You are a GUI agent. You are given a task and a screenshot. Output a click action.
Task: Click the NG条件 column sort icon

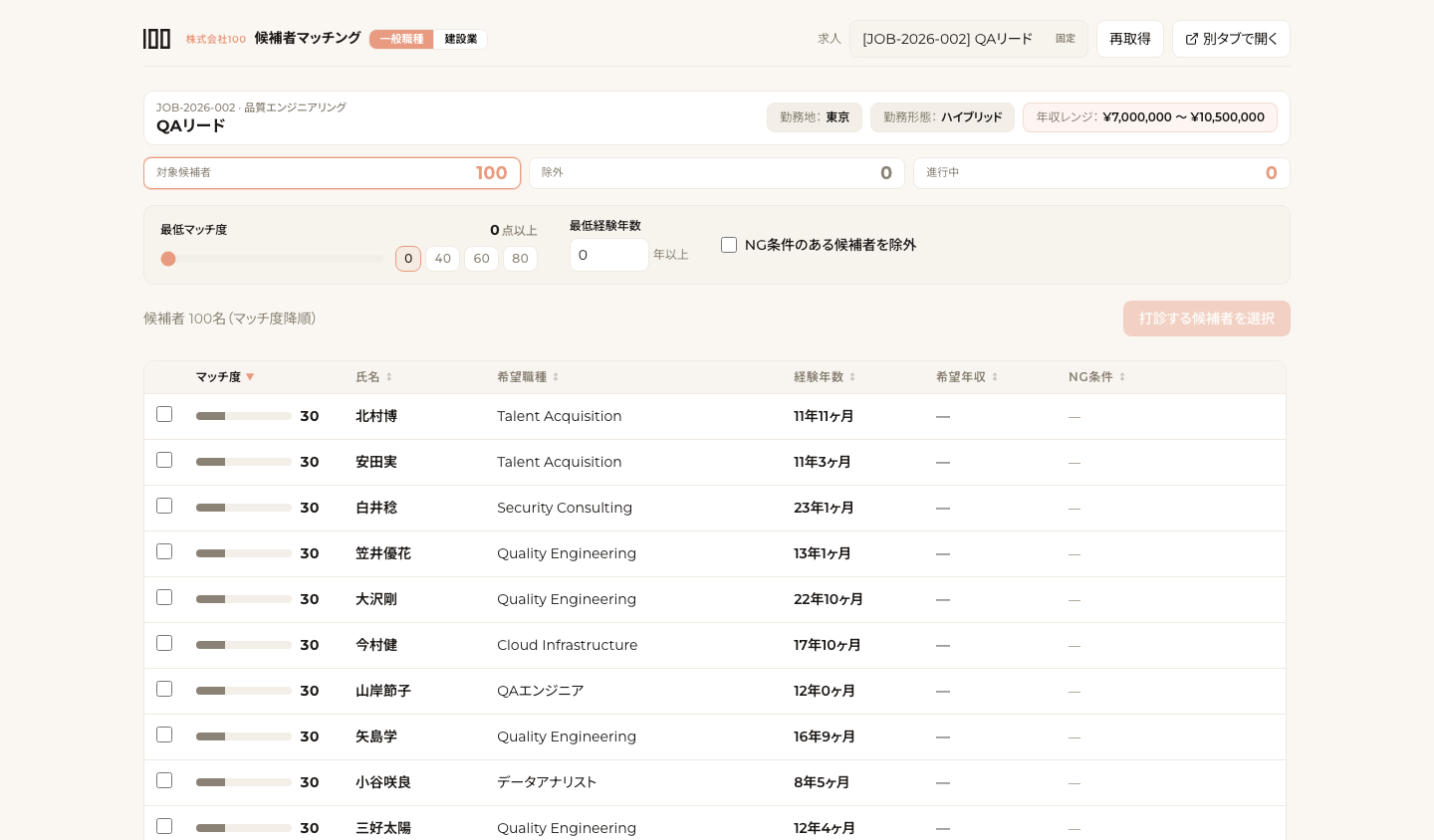1122,377
